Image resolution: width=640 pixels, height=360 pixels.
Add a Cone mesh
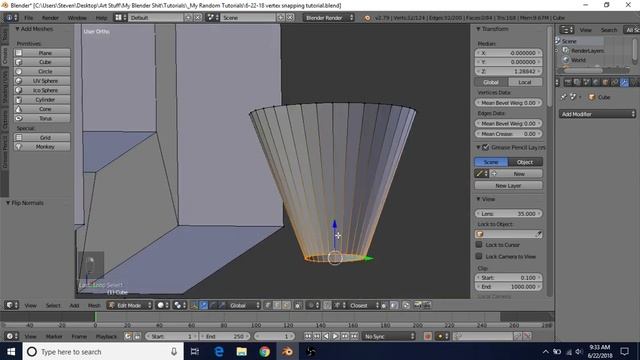pyautogui.click(x=42, y=109)
